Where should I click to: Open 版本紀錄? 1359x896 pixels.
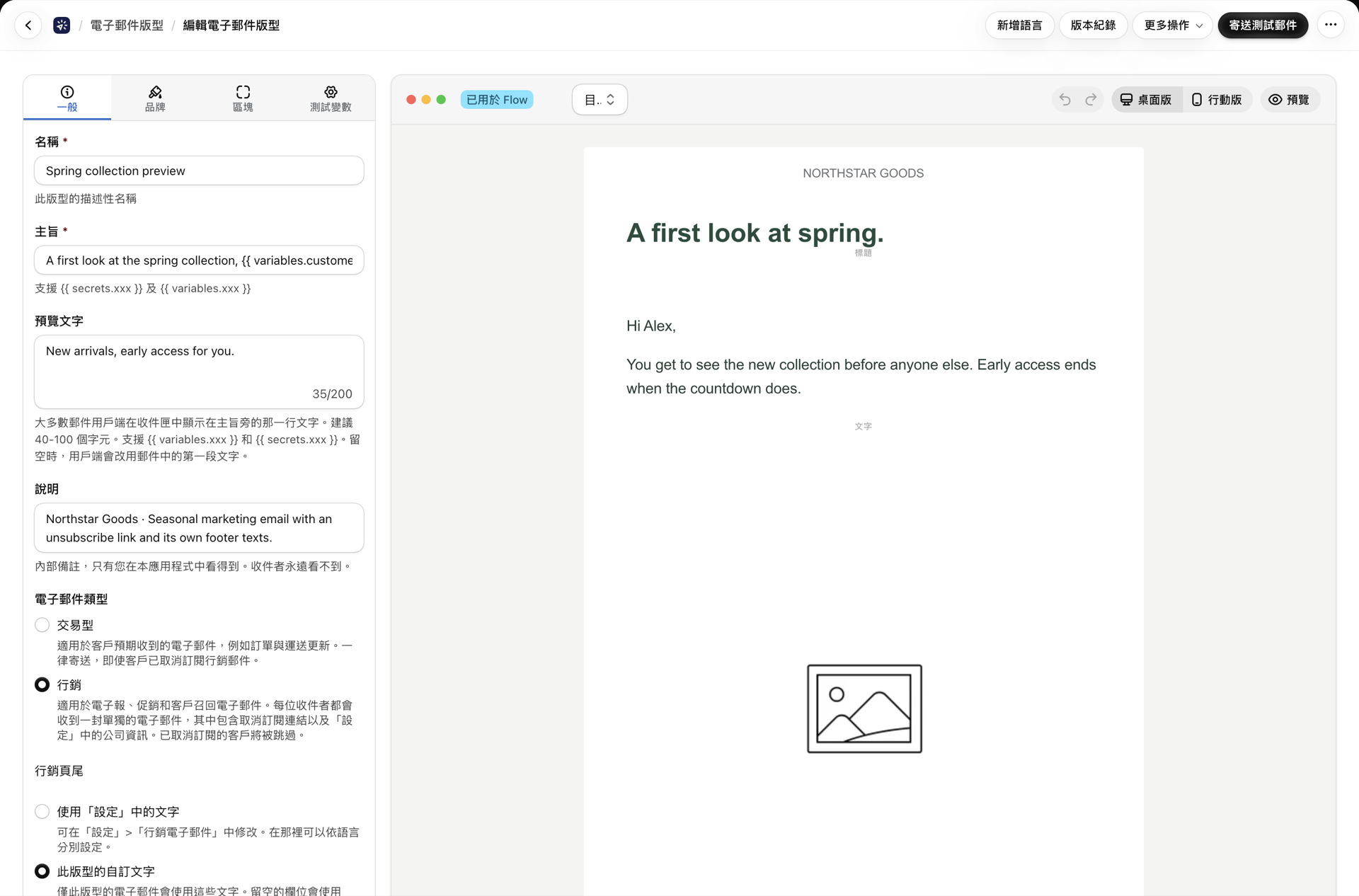pos(1093,25)
